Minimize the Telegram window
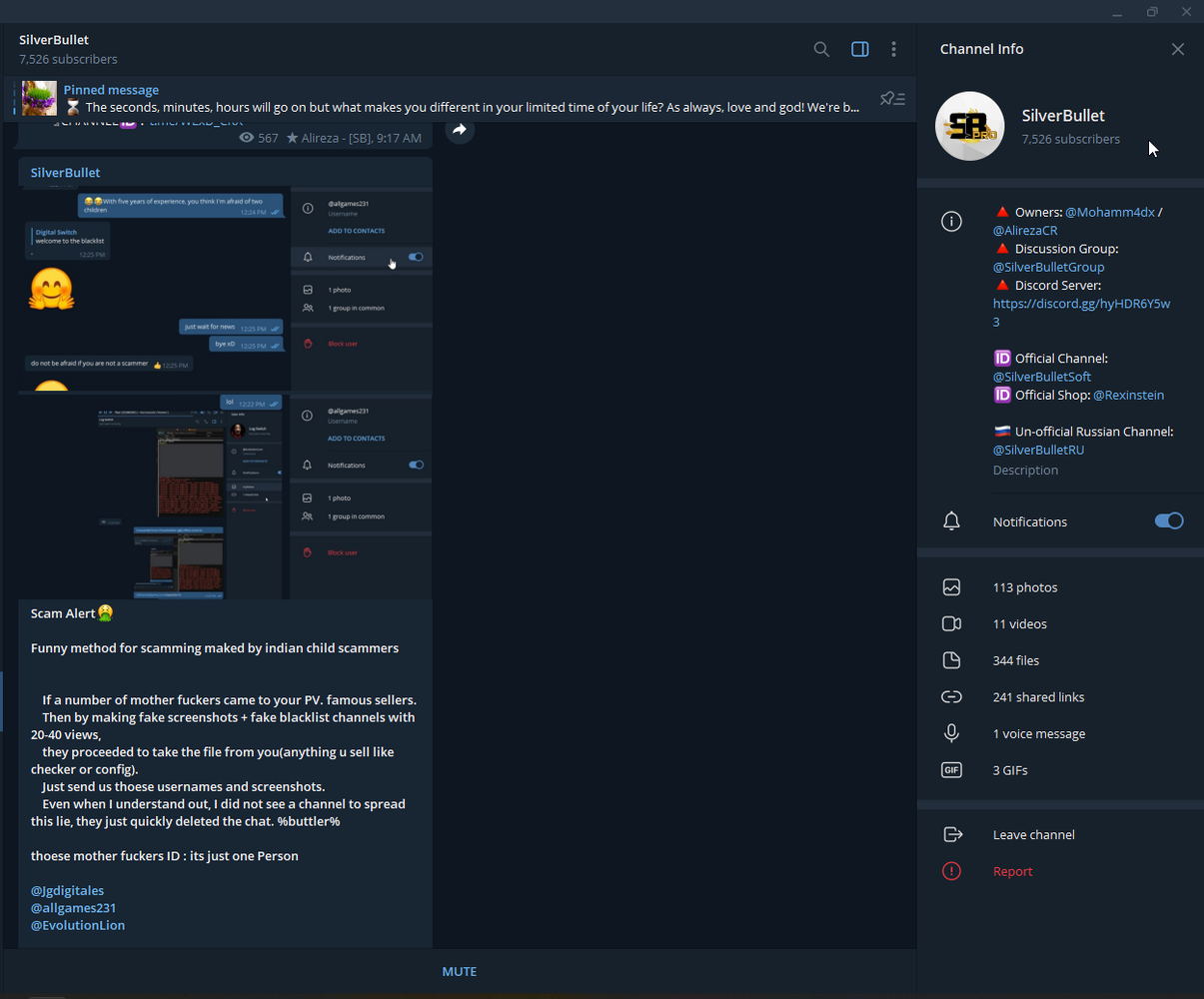1204x999 pixels. pyautogui.click(x=1117, y=12)
